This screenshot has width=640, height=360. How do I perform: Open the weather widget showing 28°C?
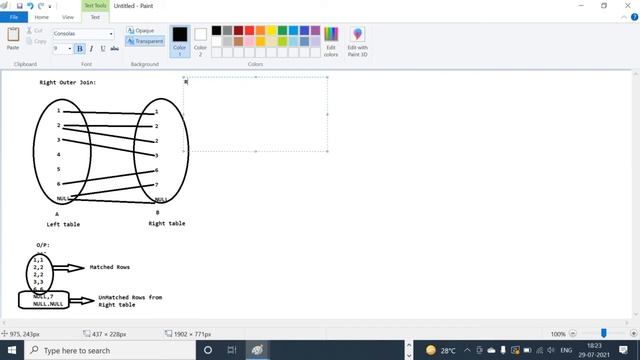coord(440,350)
